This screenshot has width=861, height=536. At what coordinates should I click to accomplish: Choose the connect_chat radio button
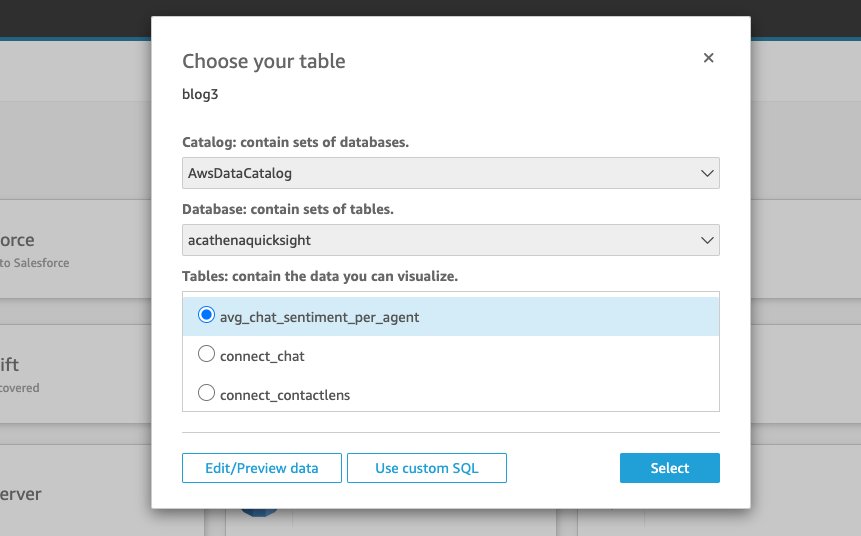coord(207,354)
